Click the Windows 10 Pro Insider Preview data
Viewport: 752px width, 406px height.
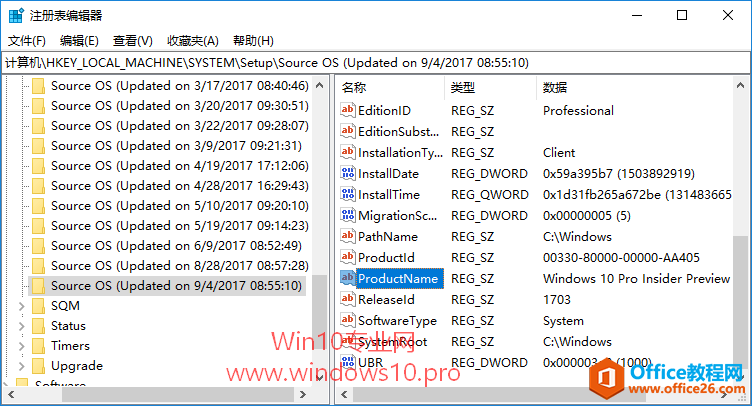(636, 278)
